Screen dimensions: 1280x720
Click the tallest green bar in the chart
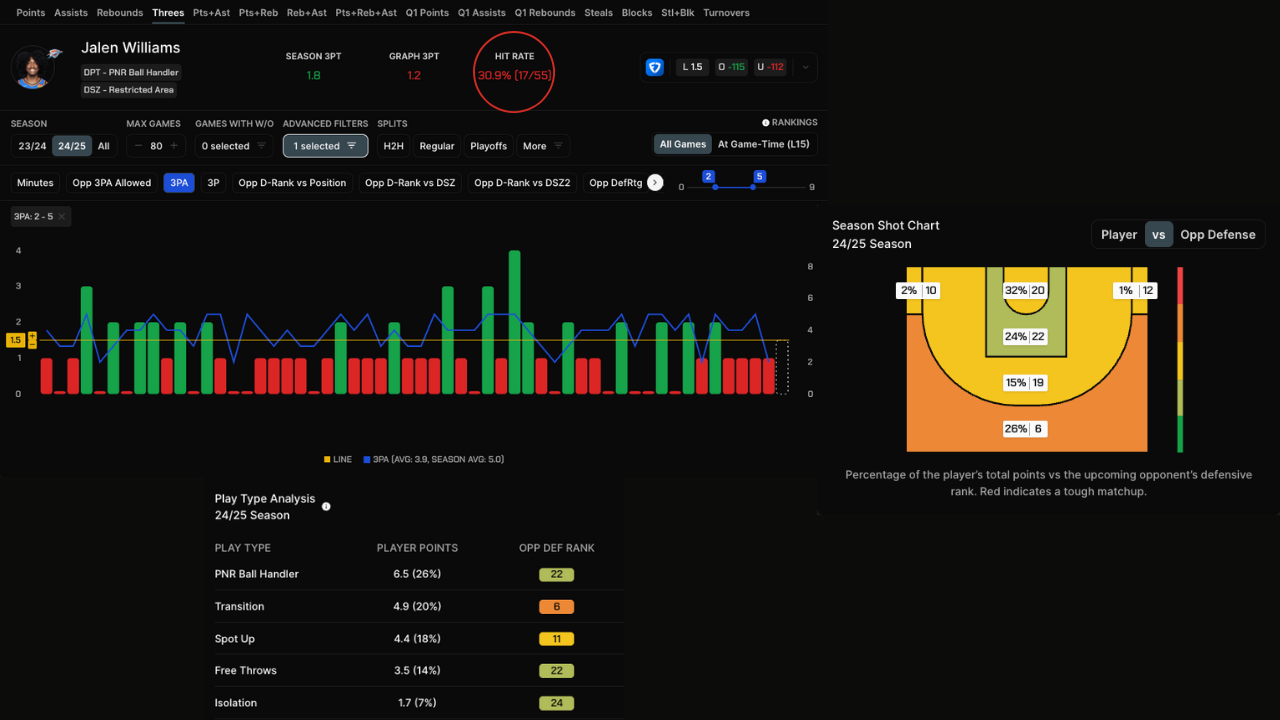pyautogui.click(x=514, y=322)
